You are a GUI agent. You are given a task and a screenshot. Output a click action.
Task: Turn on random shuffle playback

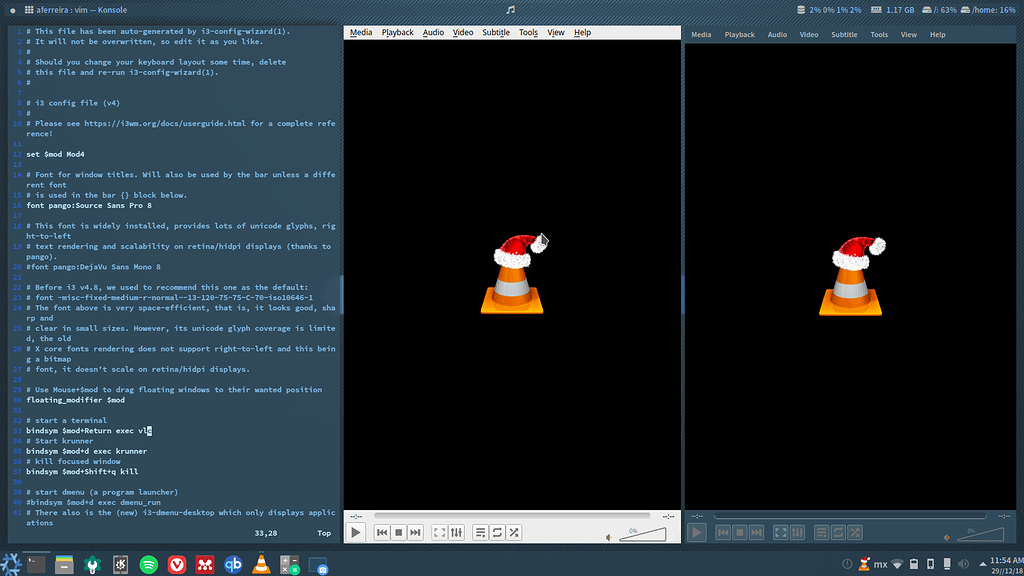pos(513,532)
